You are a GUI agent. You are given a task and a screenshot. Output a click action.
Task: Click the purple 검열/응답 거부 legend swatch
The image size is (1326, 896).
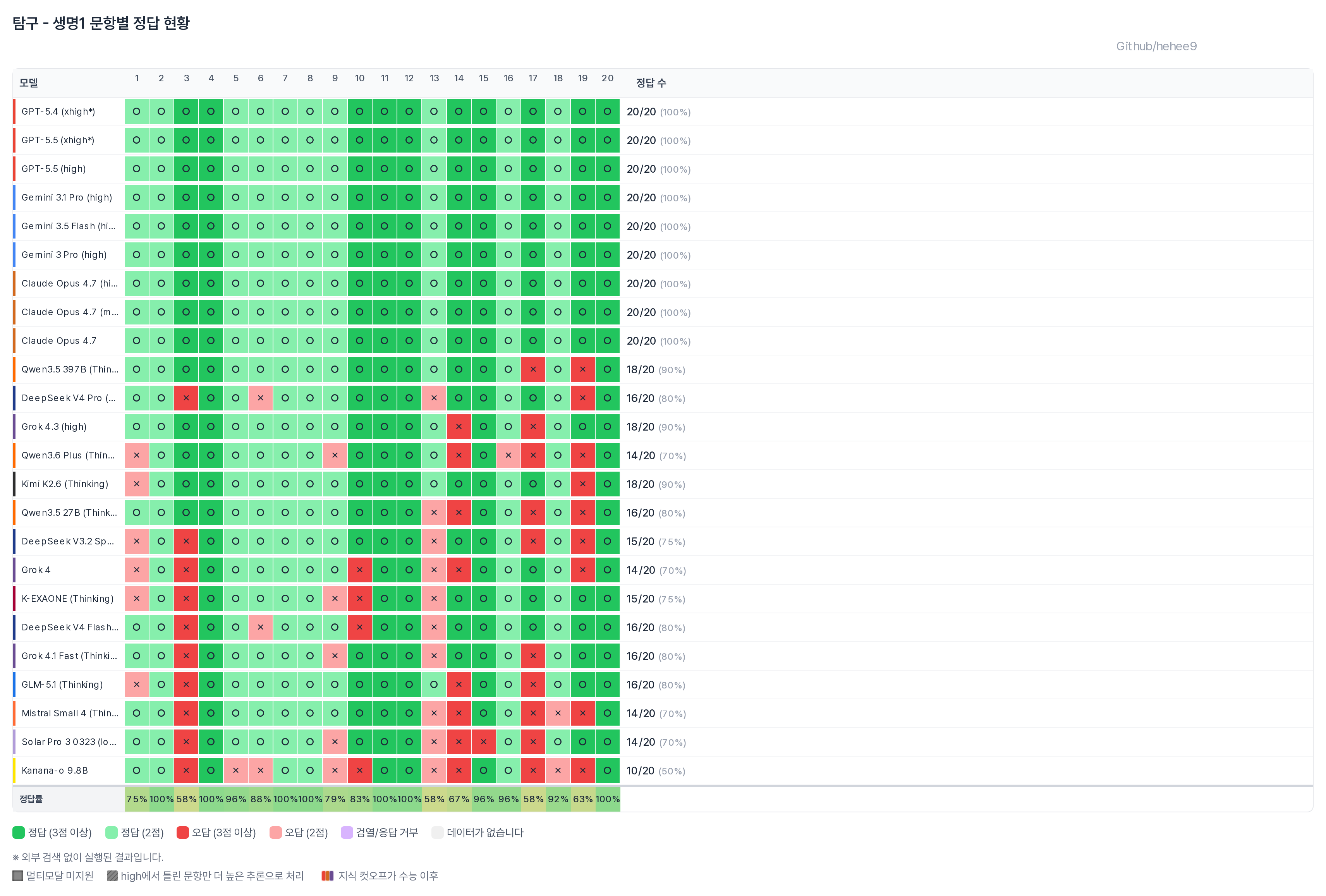coord(347,832)
